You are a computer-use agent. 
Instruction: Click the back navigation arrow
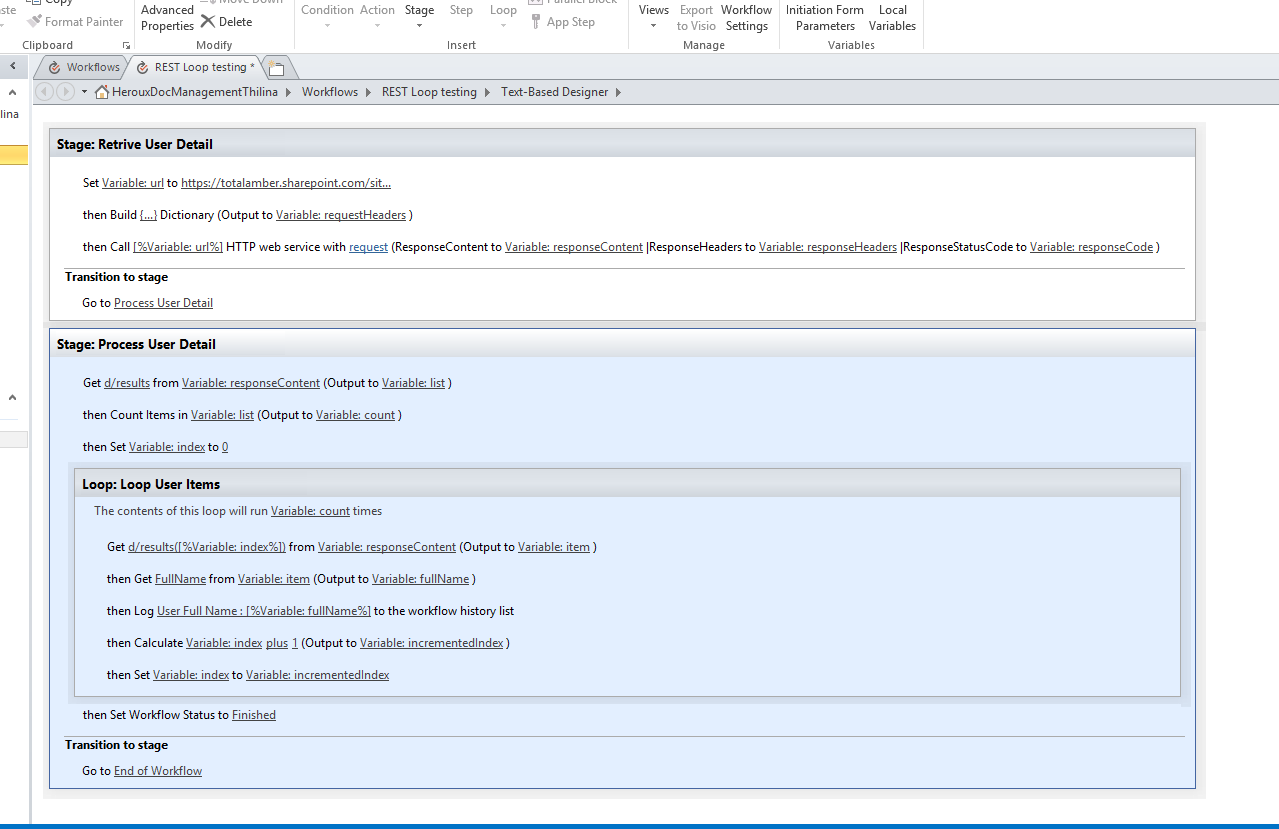(x=44, y=91)
